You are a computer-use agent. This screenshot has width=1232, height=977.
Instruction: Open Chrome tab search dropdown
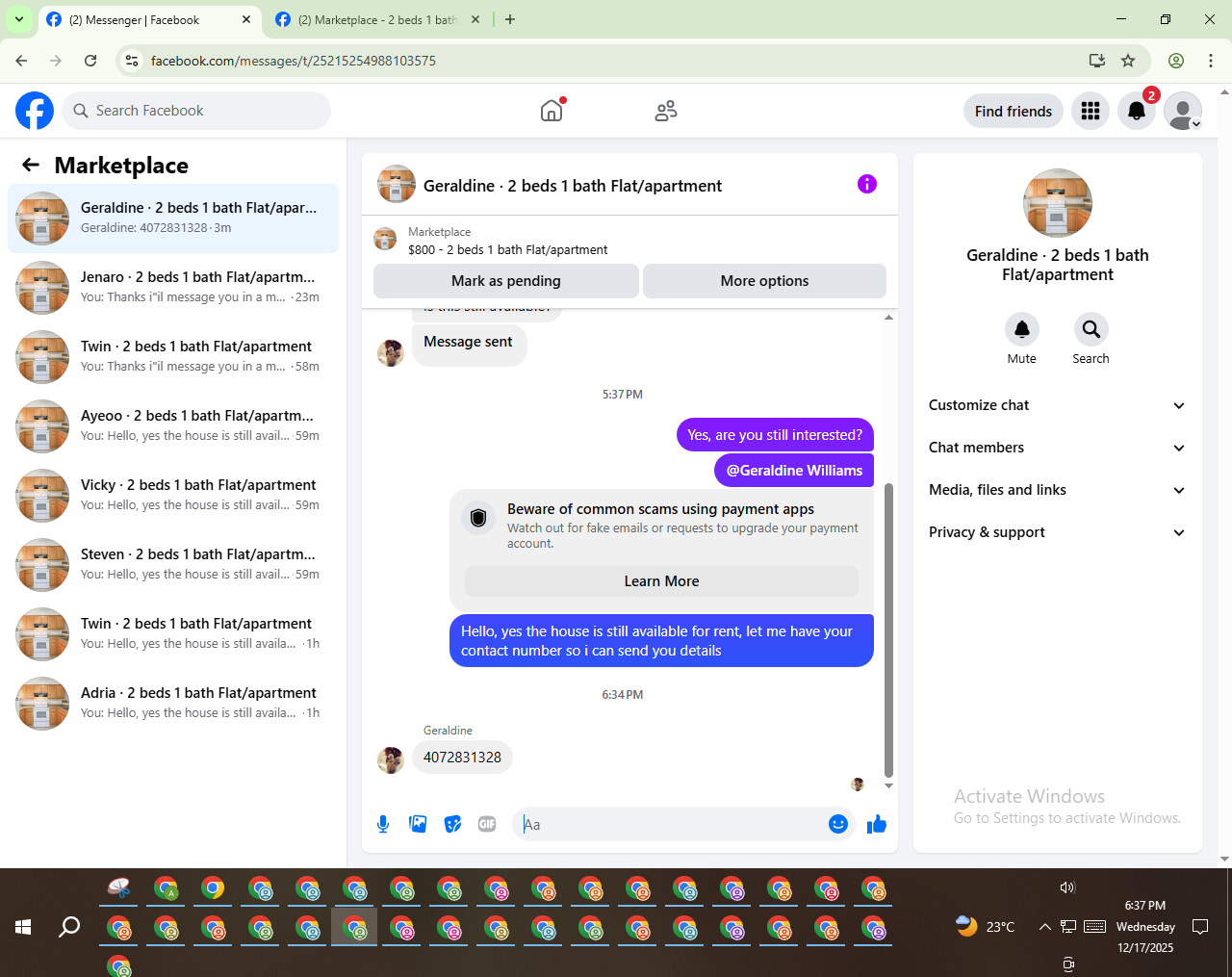coord(19,19)
